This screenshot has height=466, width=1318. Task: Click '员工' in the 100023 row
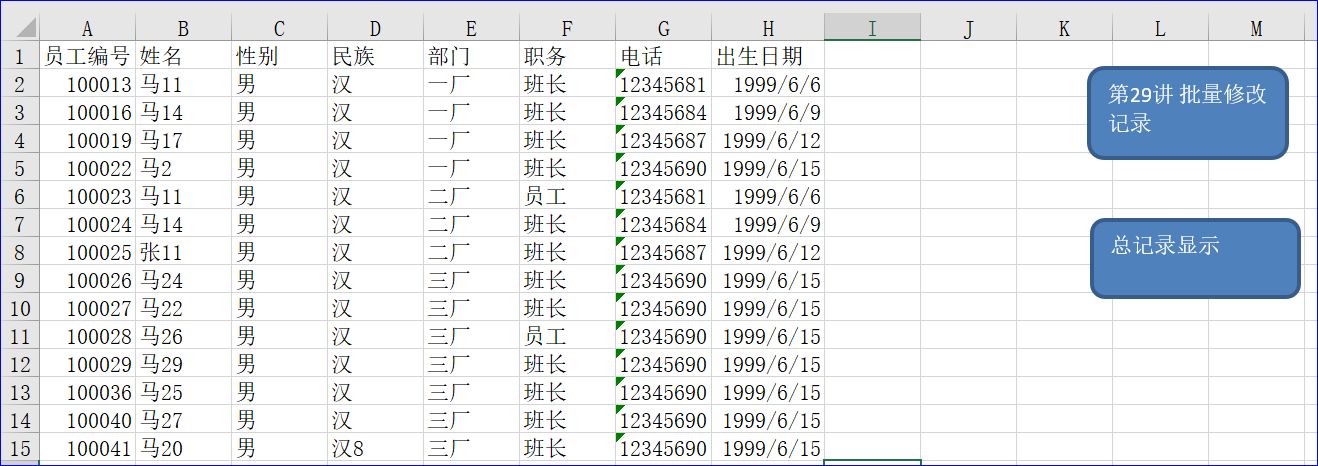(x=568, y=196)
